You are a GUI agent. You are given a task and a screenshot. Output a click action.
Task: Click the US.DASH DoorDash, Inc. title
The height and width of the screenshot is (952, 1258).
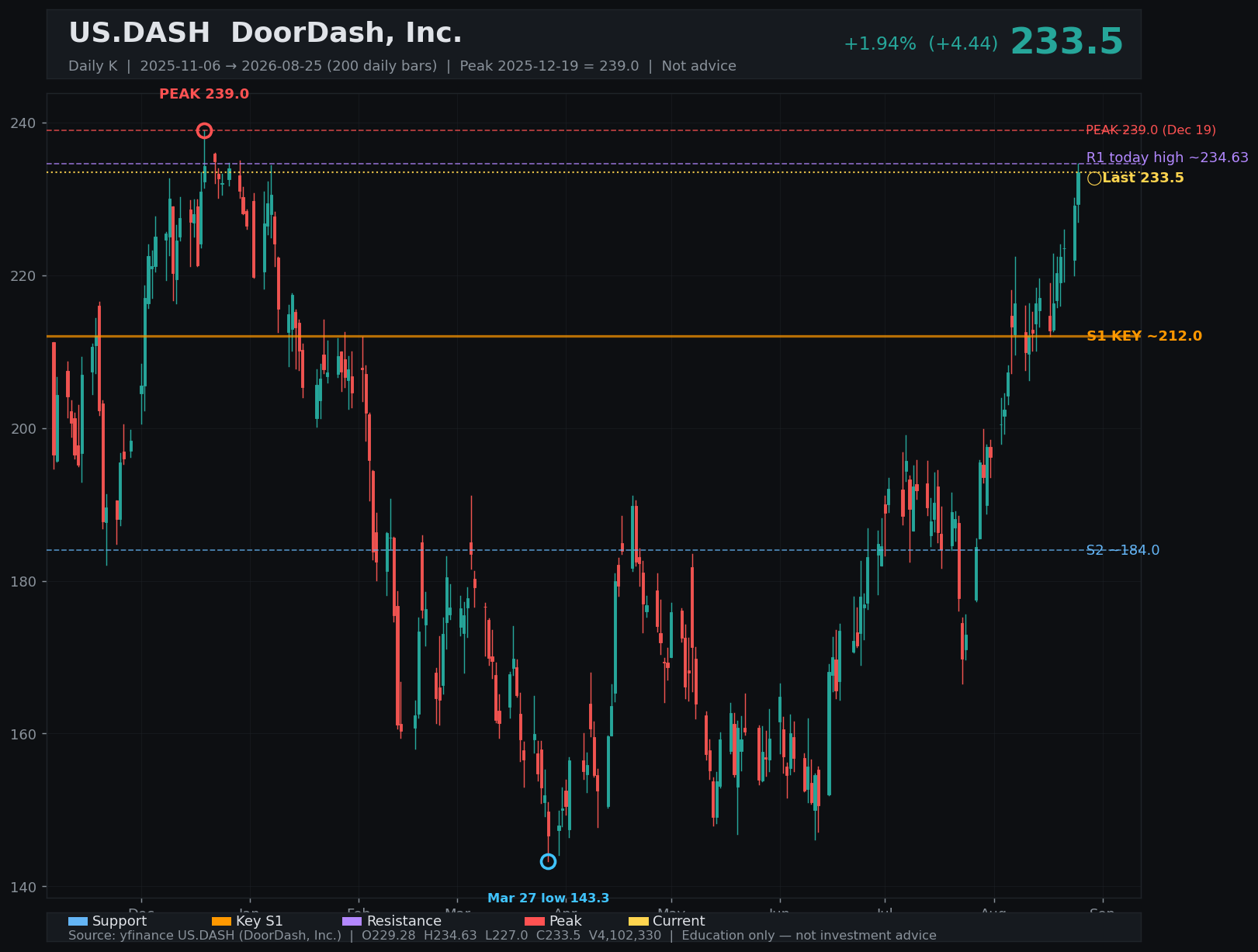265,33
